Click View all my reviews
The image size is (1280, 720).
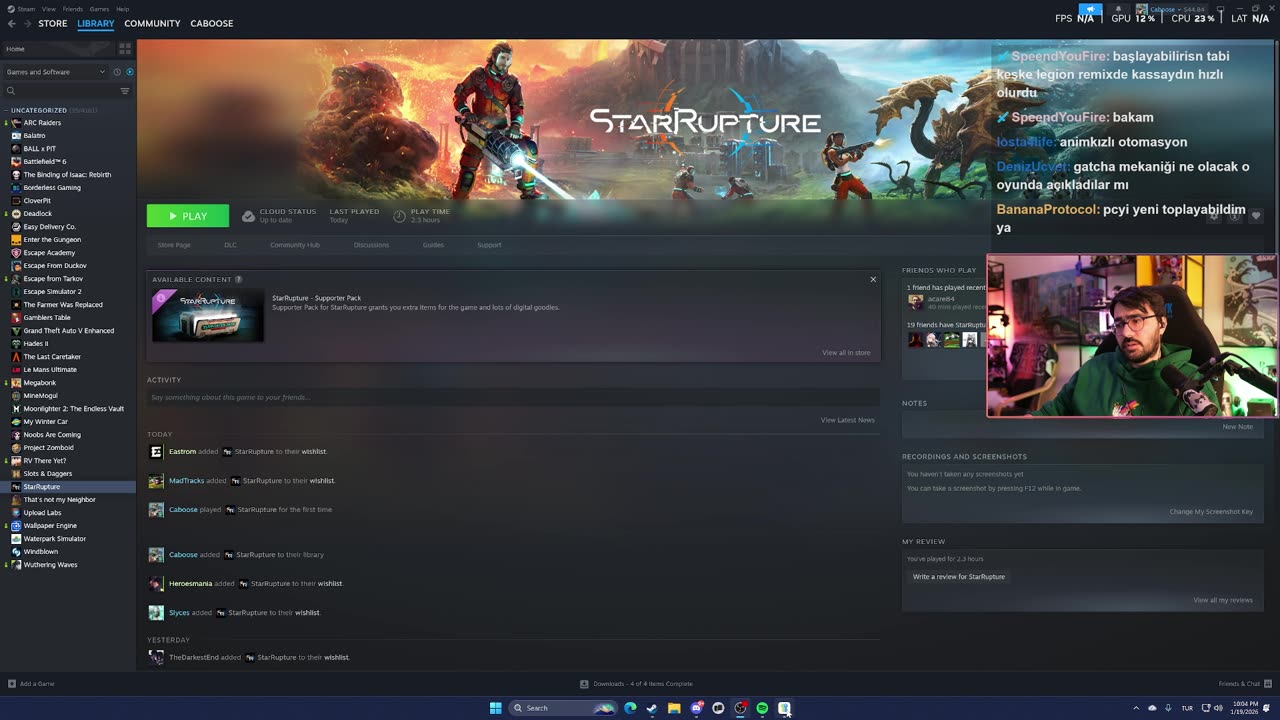pyautogui.click(x=1223, y=600)
